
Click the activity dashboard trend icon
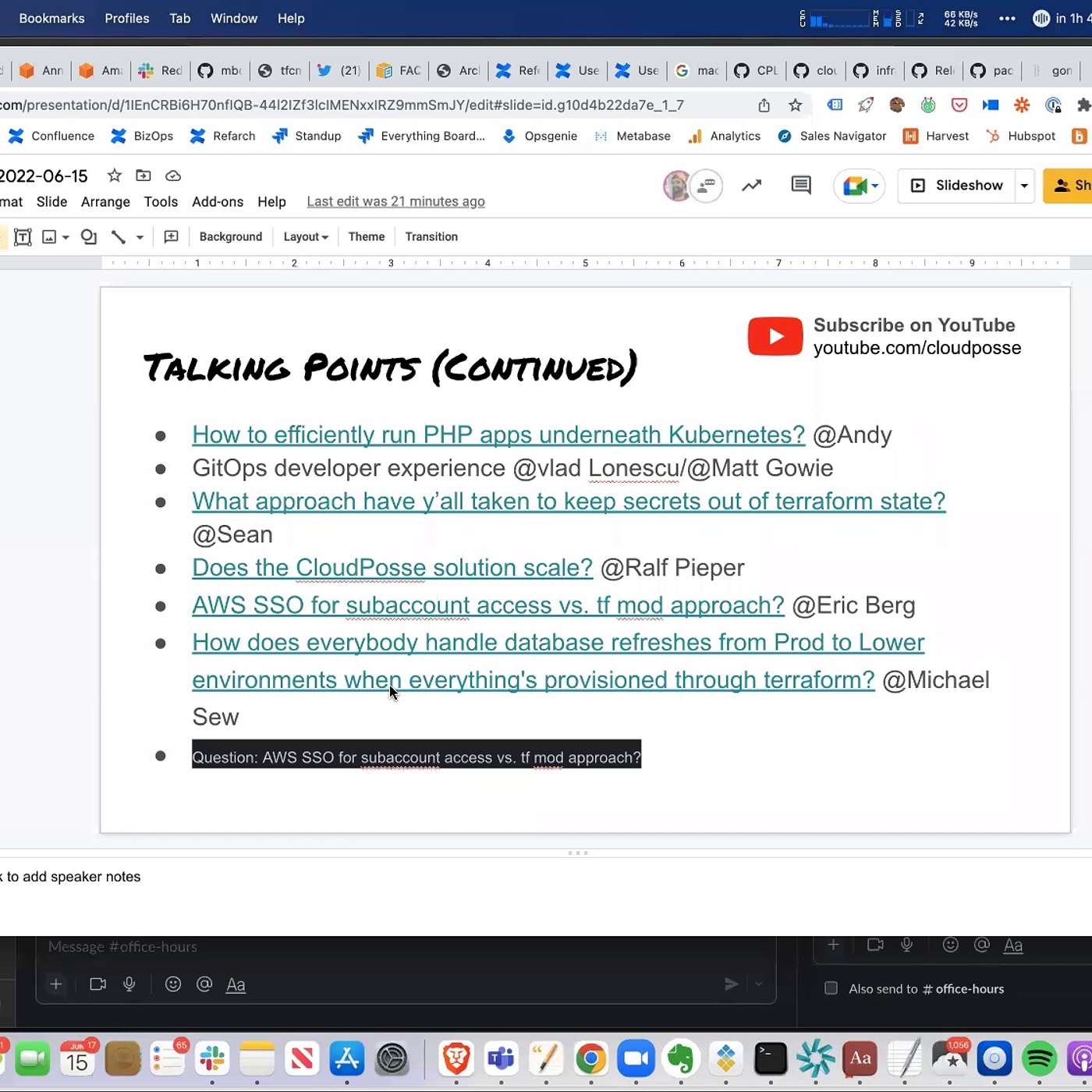[x=751, y=186]
